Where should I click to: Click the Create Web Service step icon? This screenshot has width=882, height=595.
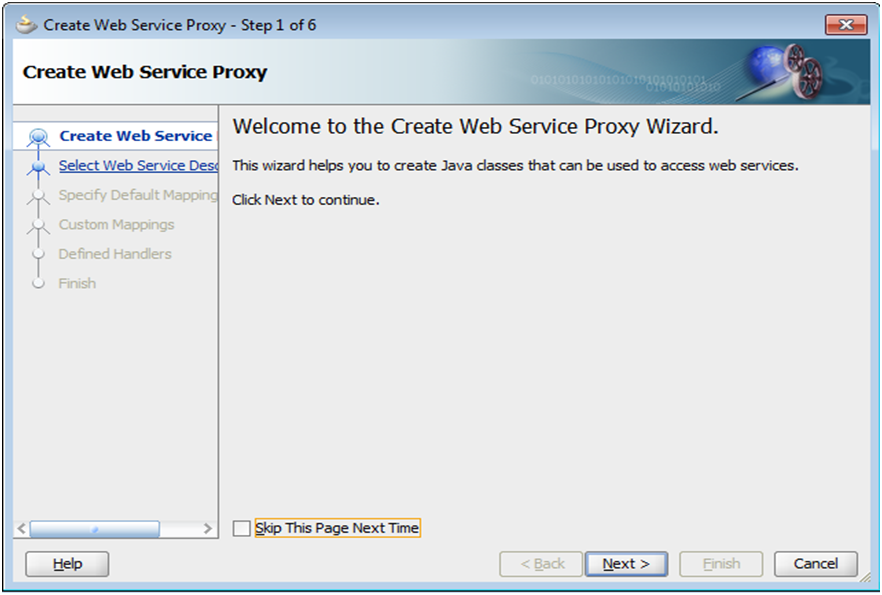(x=39, y=137)
